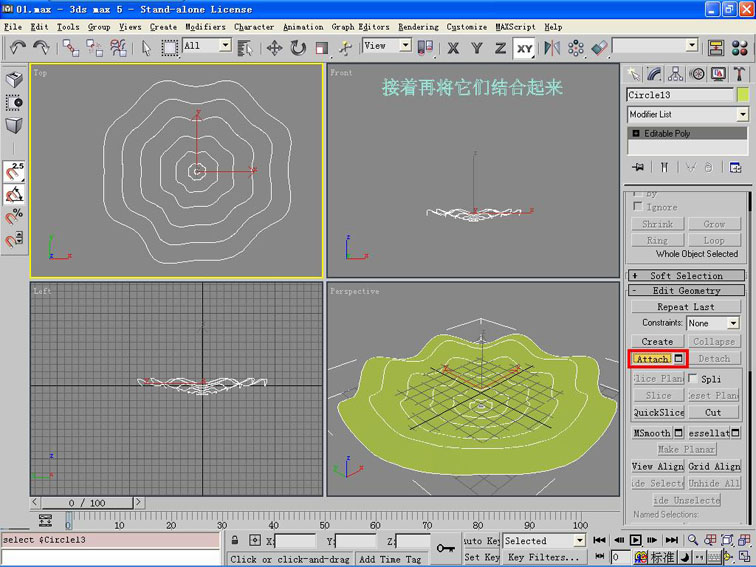Open the Constraints None dropdown

733,323
